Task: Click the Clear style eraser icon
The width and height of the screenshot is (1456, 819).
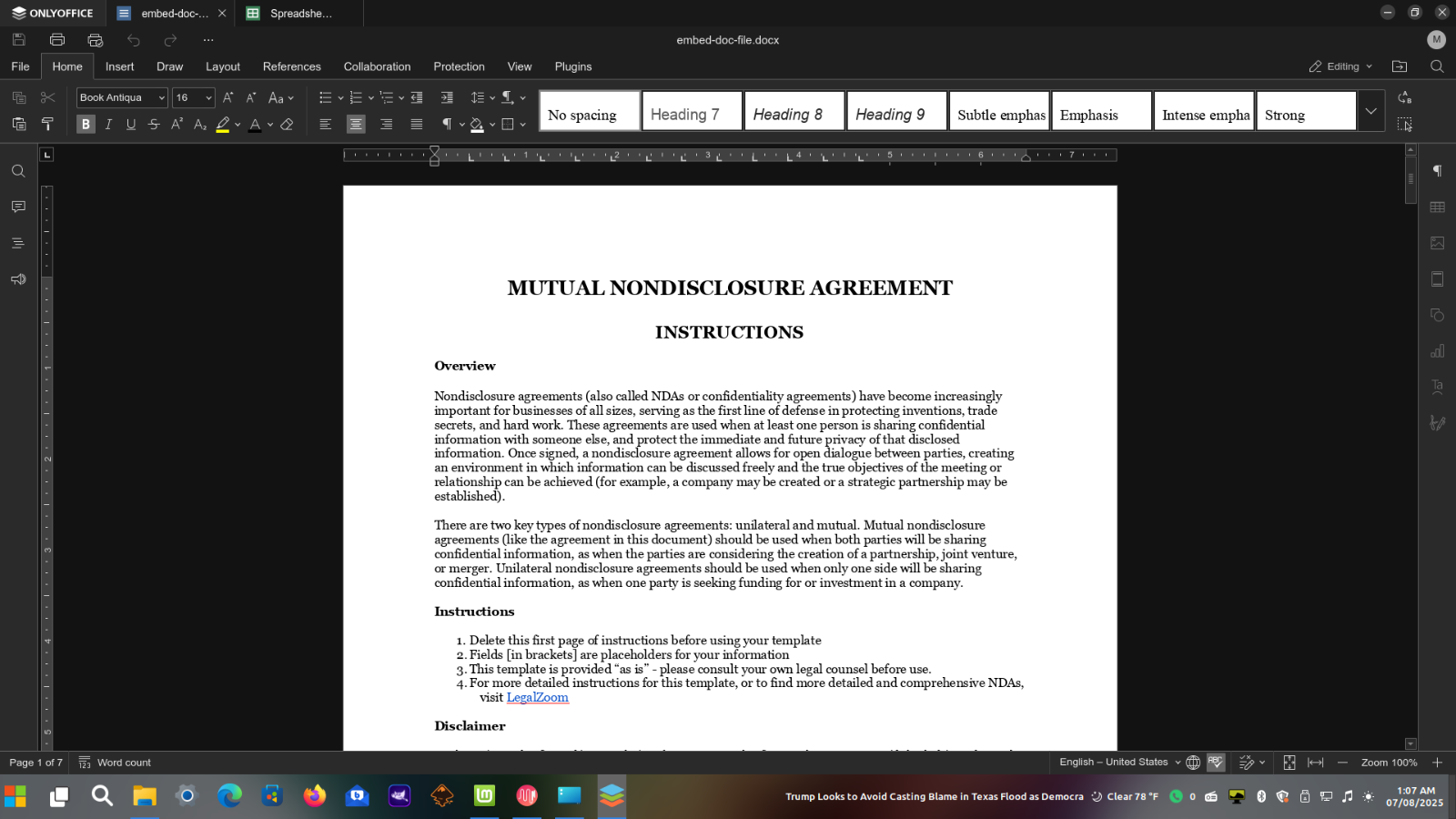Action: (287, 125)
